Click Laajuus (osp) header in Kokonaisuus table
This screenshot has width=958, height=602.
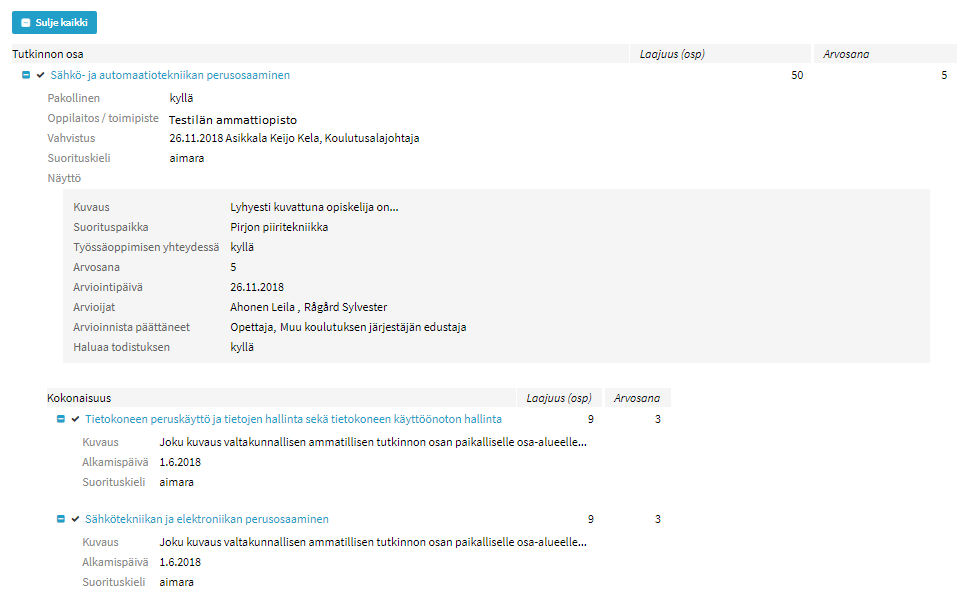click(559, 398)
